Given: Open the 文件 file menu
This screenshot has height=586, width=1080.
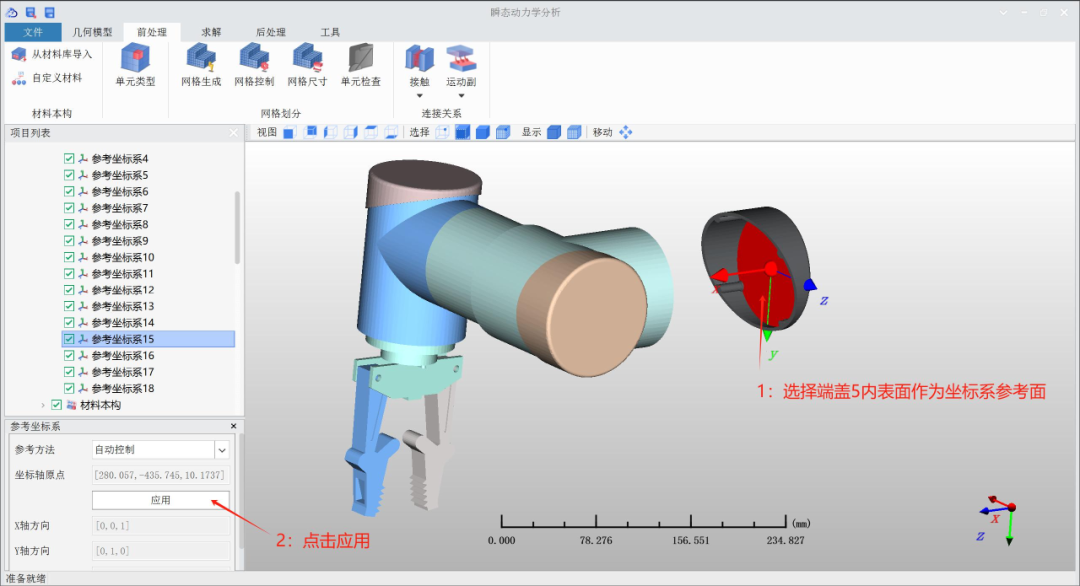Looking at the screenshot, I should pyautogui.click(x=32, y=32).
